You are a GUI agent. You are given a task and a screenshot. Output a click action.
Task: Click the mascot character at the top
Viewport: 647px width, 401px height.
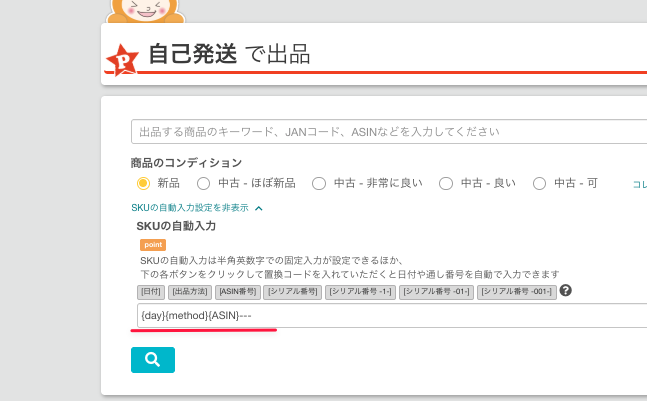[x=137, y=10]
